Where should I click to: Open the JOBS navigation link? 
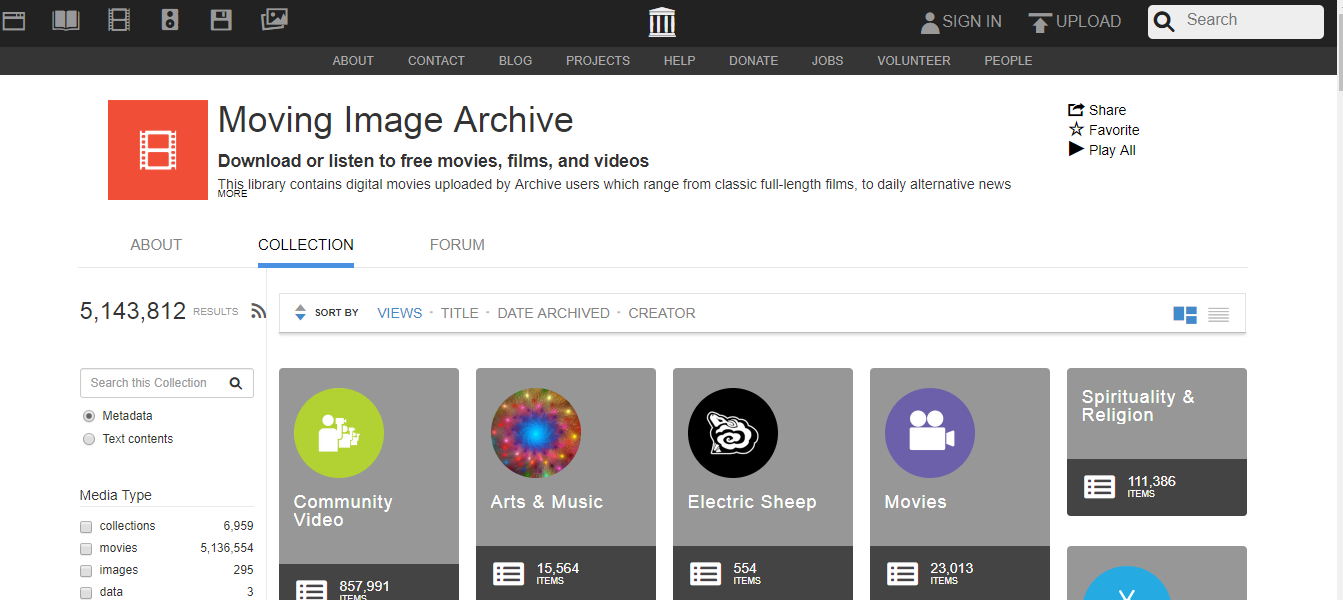pyautogui.click(x=827, y=61)
